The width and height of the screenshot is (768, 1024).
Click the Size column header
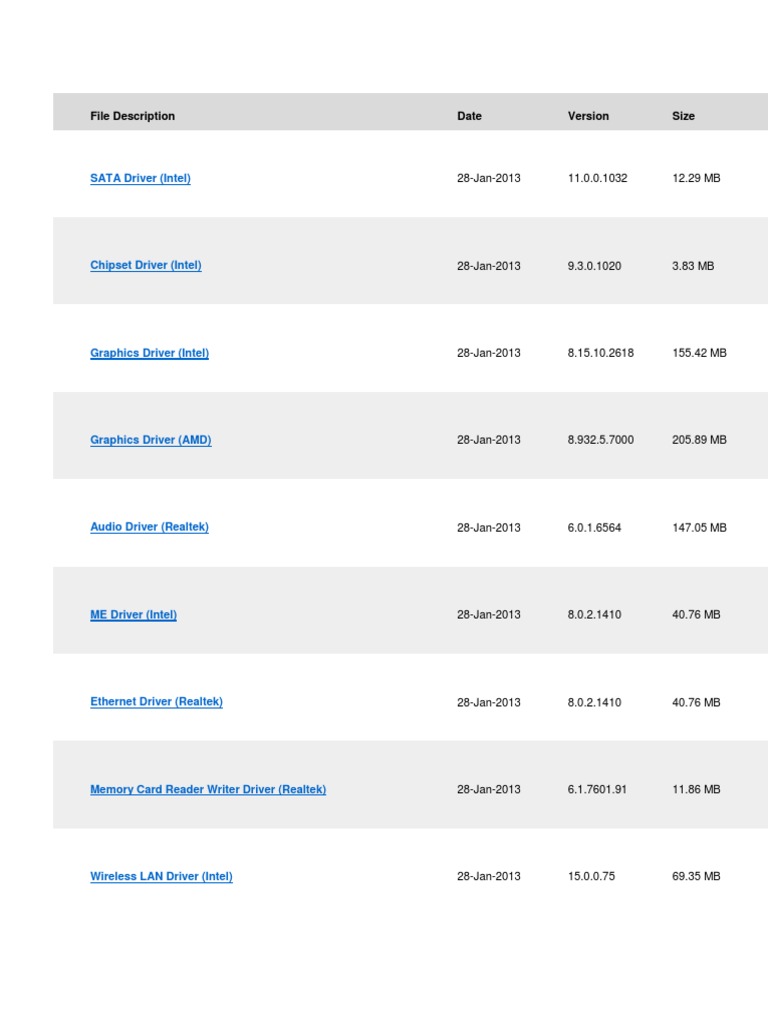click(x=683, y=116)
